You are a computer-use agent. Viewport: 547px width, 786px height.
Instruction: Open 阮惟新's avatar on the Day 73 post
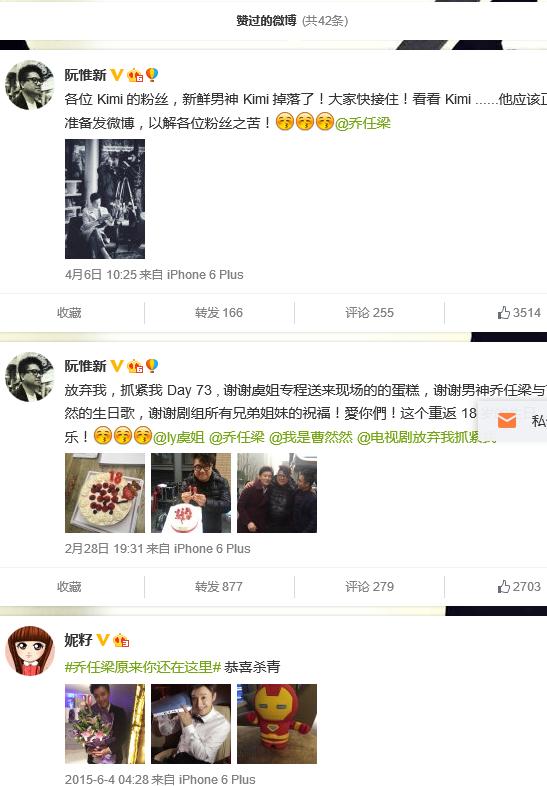click(30, 376)
